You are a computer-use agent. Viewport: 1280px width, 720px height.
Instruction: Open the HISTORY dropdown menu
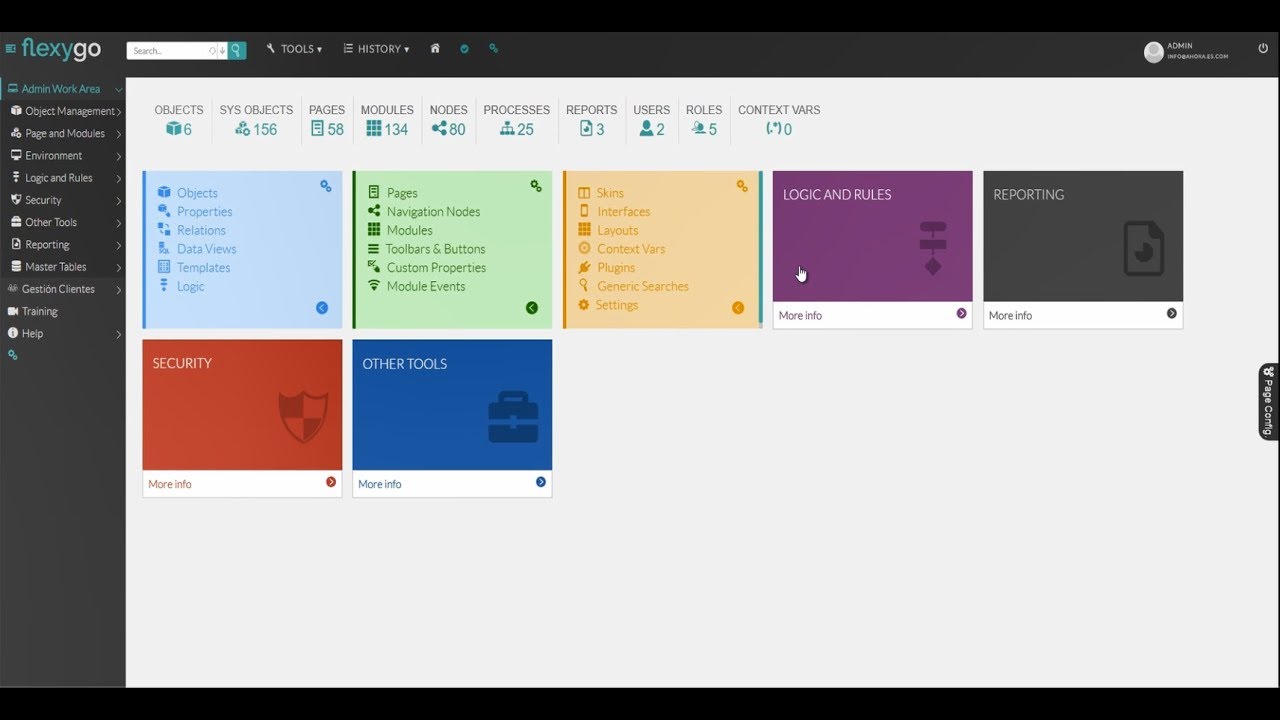[x=376, y=49]
